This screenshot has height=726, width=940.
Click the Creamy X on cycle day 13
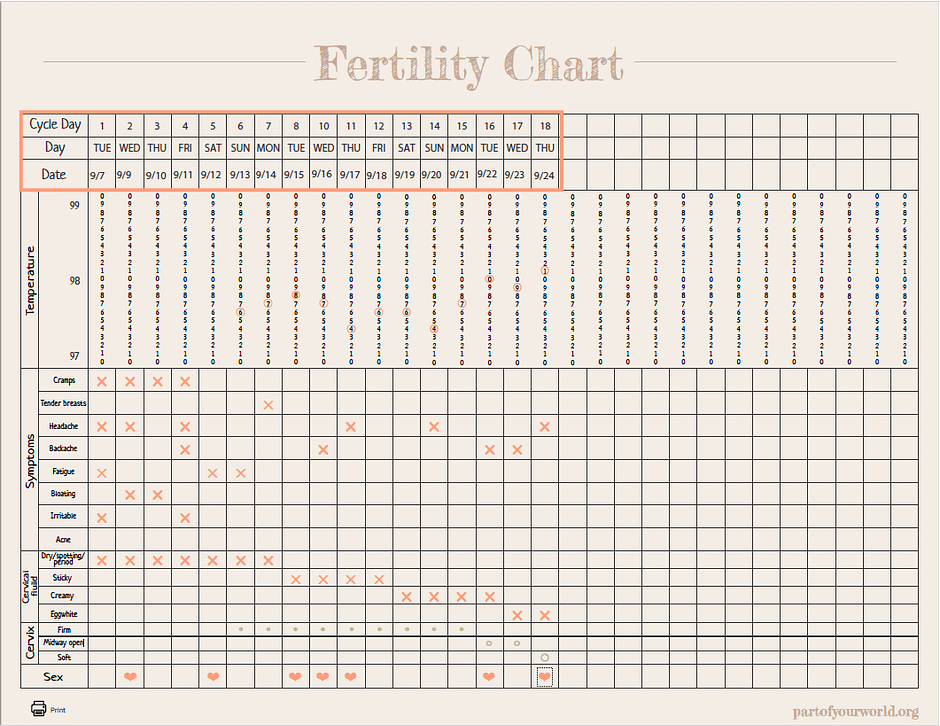(406, 597)
